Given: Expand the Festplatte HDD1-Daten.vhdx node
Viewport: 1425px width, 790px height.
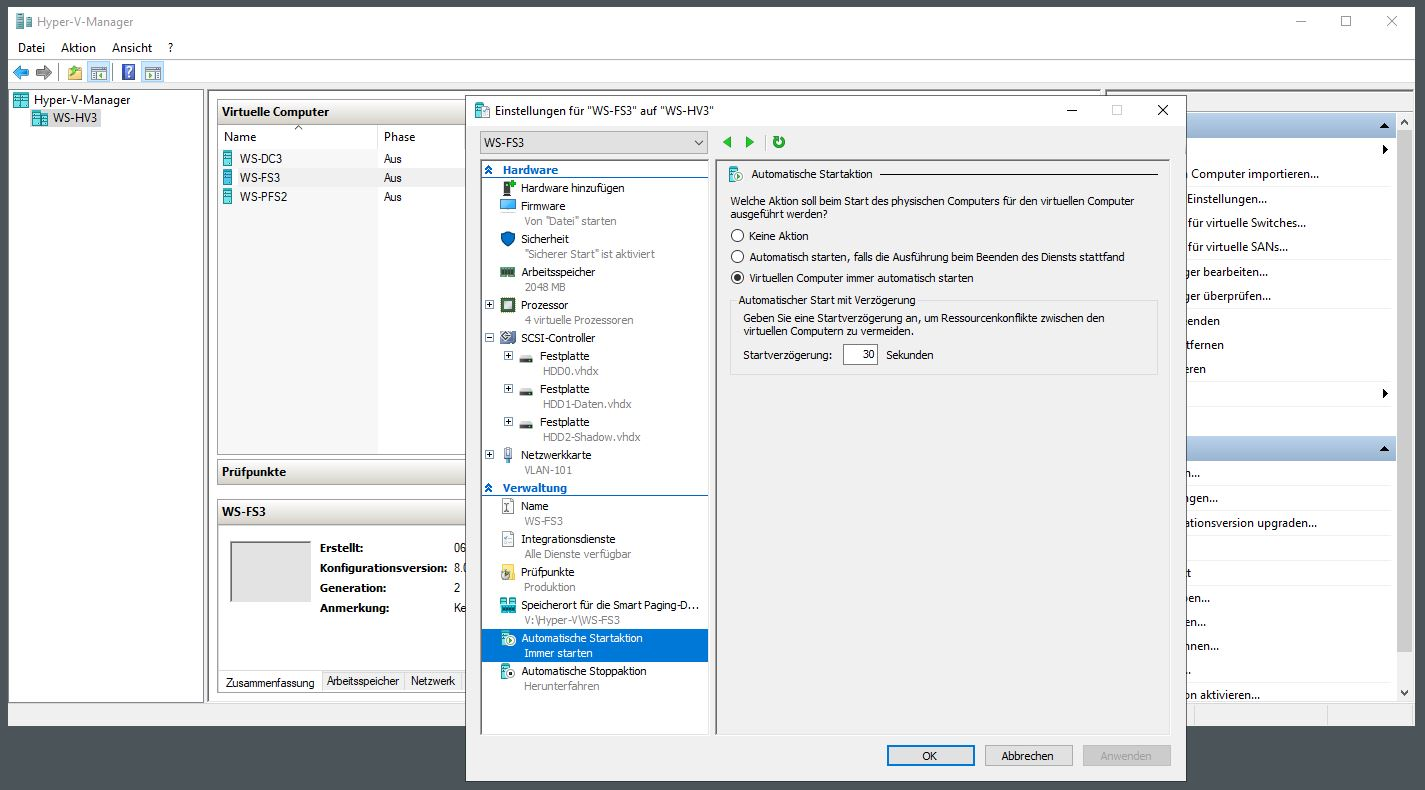Looking at the screenshot, I should pyautogui.click(x=508, y=389).
